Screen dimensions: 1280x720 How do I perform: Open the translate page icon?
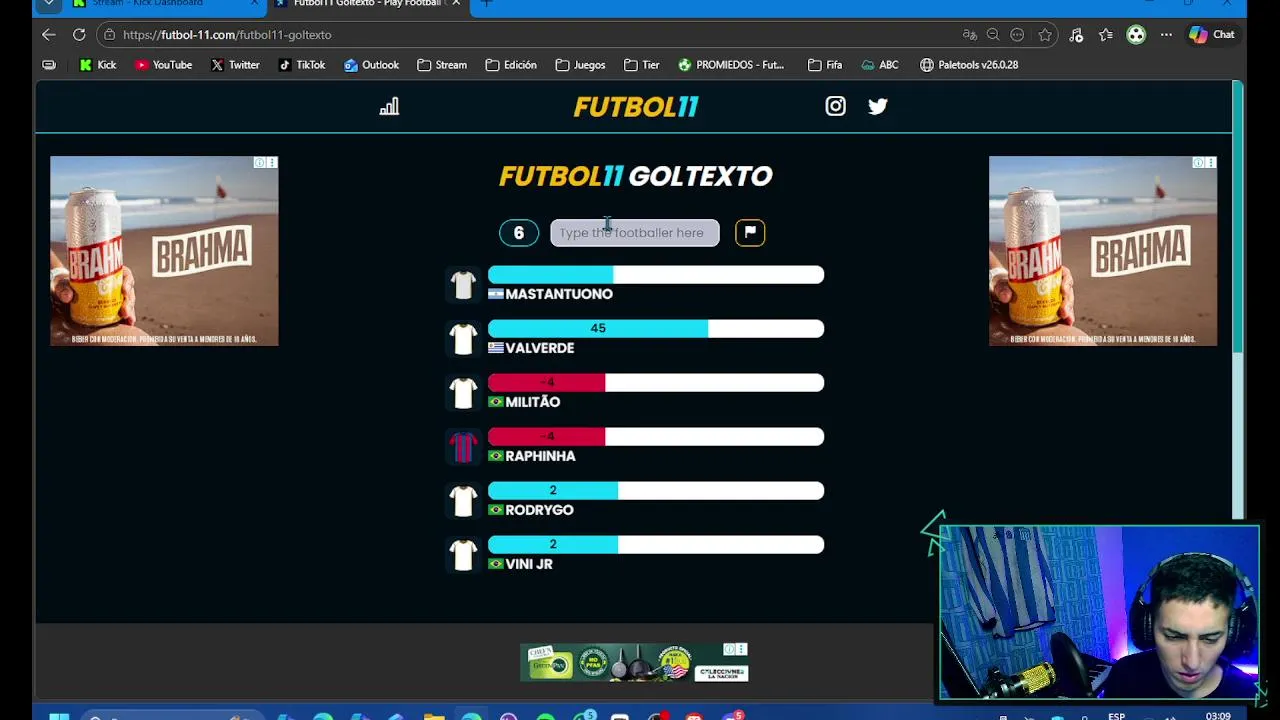point(969,34)
